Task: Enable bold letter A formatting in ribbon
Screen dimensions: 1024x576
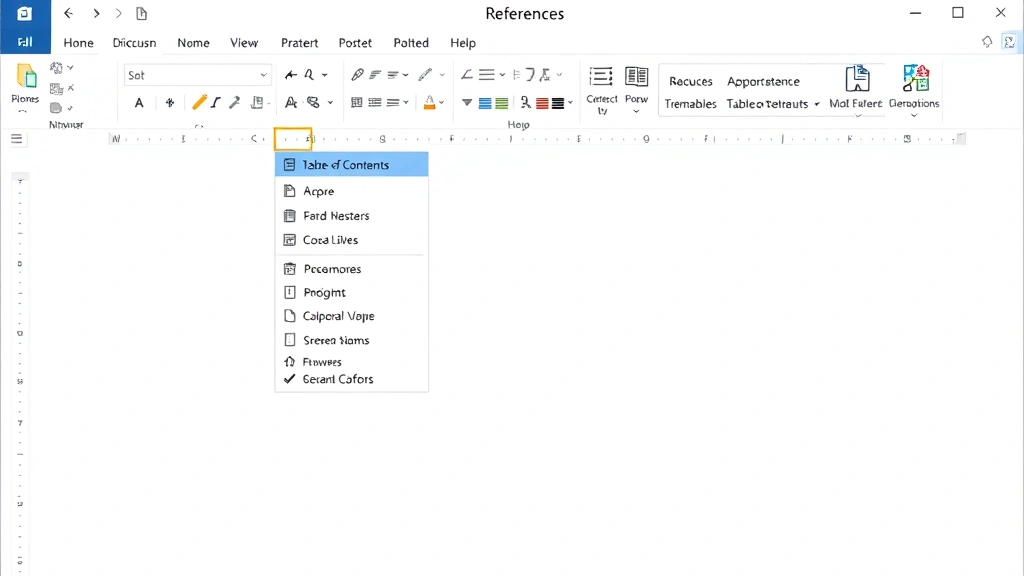Action: coord(139,102)
